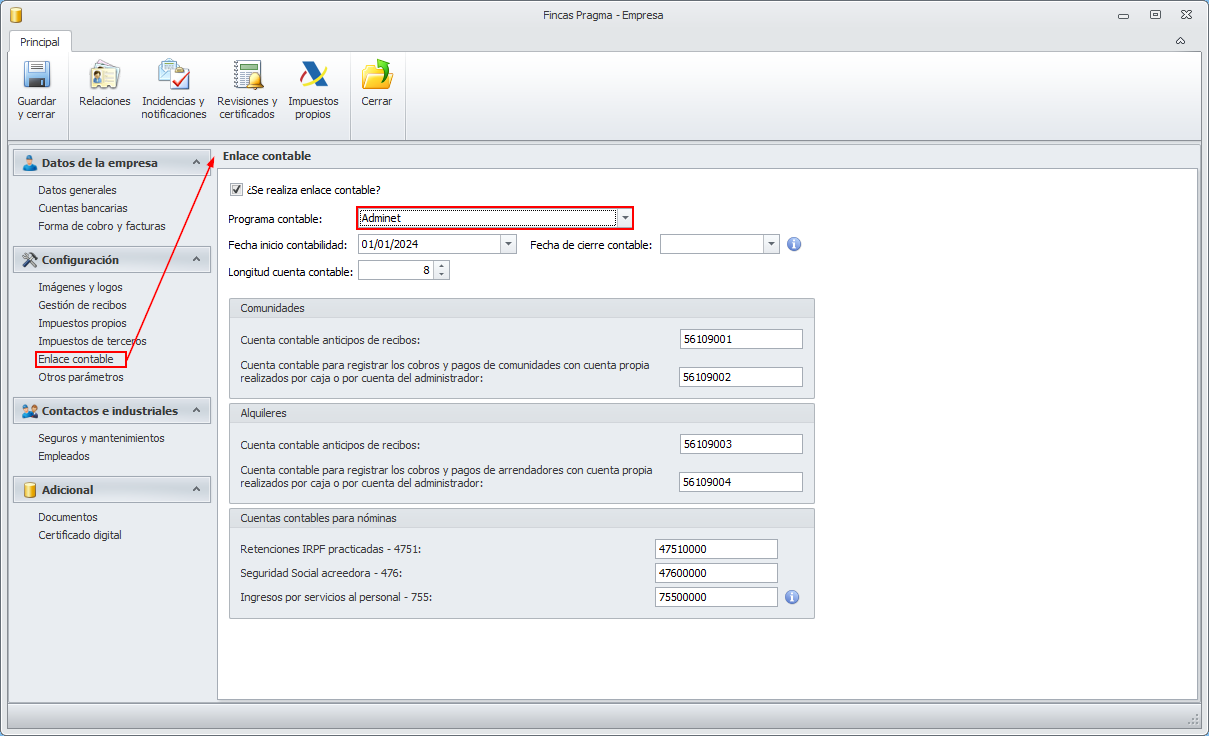
Task: Click the Datos de la empresa user icon
Action: (29, 163)
